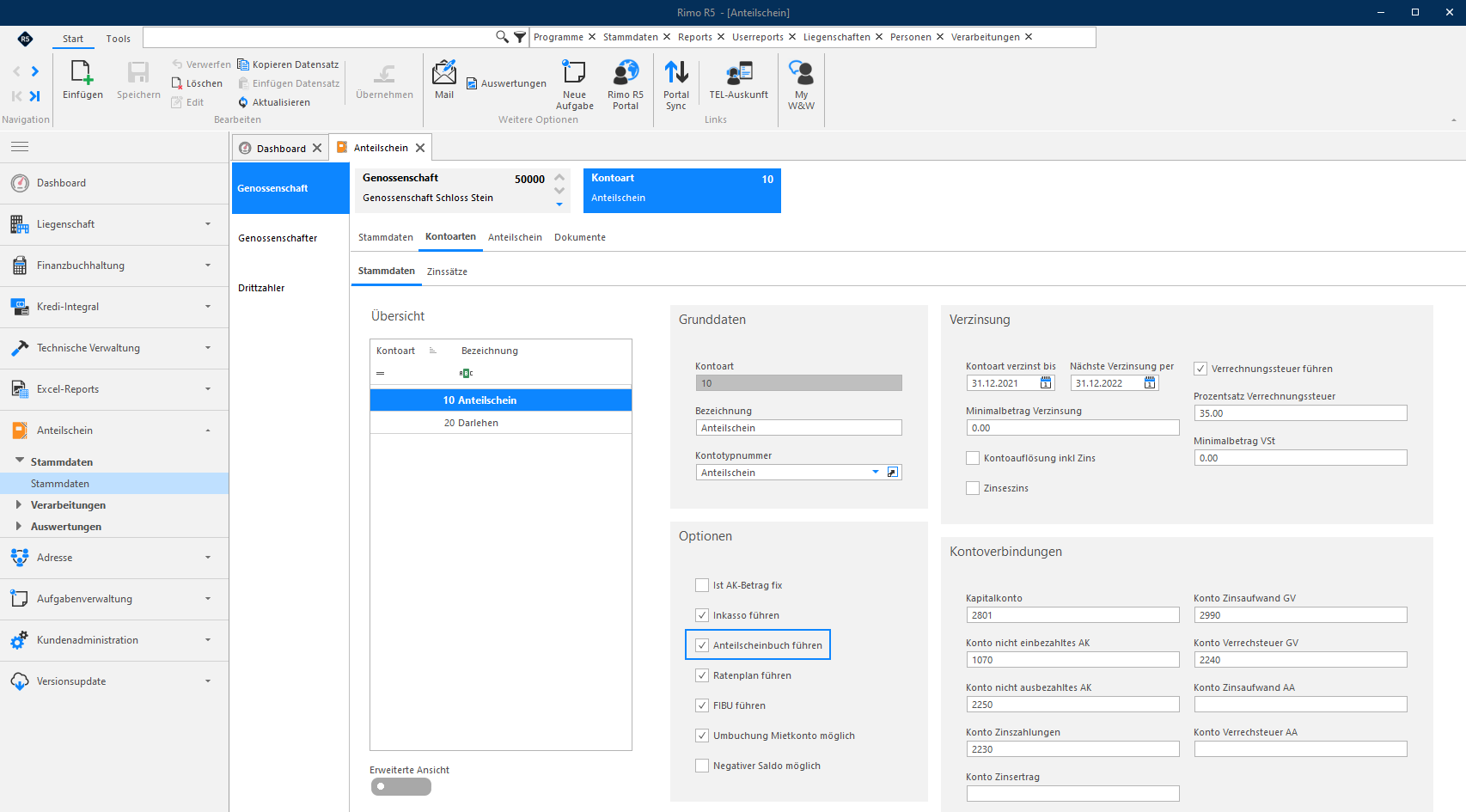Expand Verarbeitungen tree node
Screen dimensions: 1466x812
pyautogui.click(x=19, y=505)
